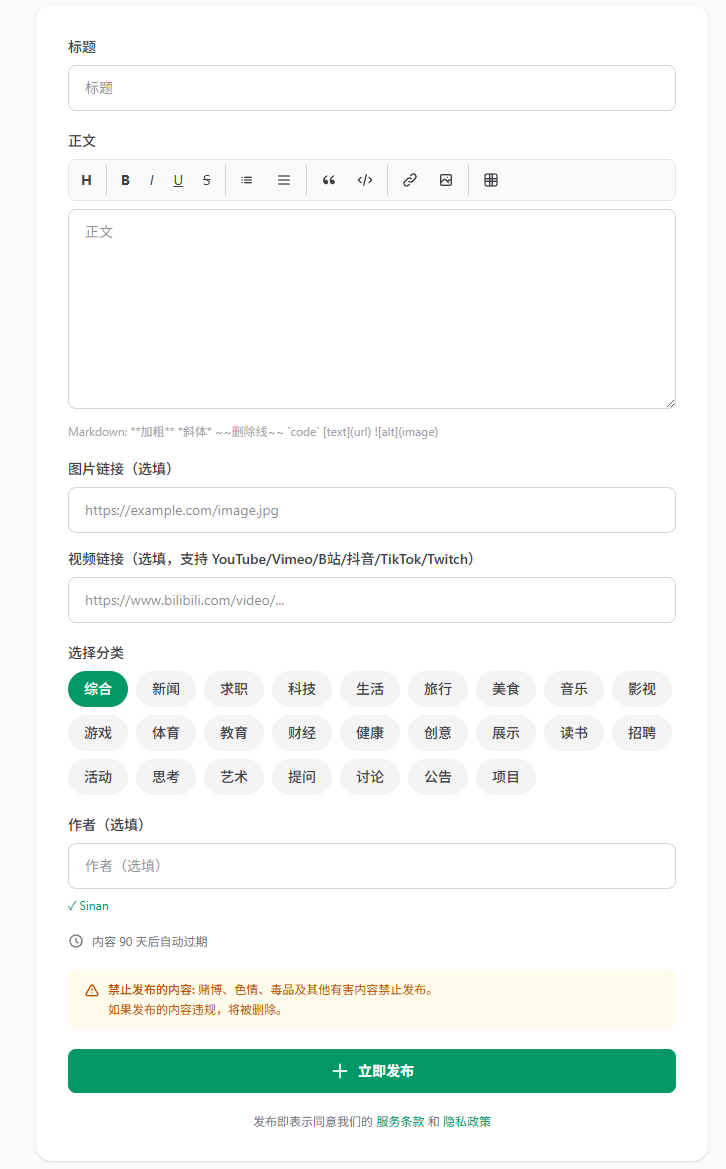Click the Heading (H) toolbar icon
This screenshot has width=726, height=1169.
point(86,180)
